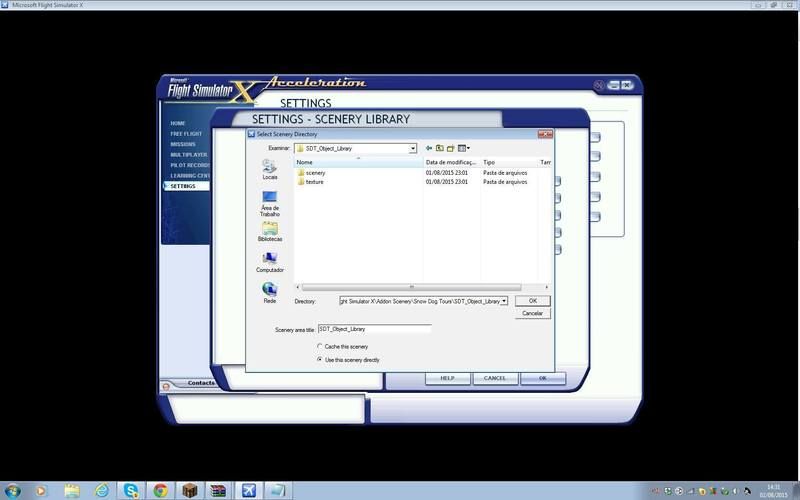Open MISSIONS in sidebar

[x=183, y=144]
